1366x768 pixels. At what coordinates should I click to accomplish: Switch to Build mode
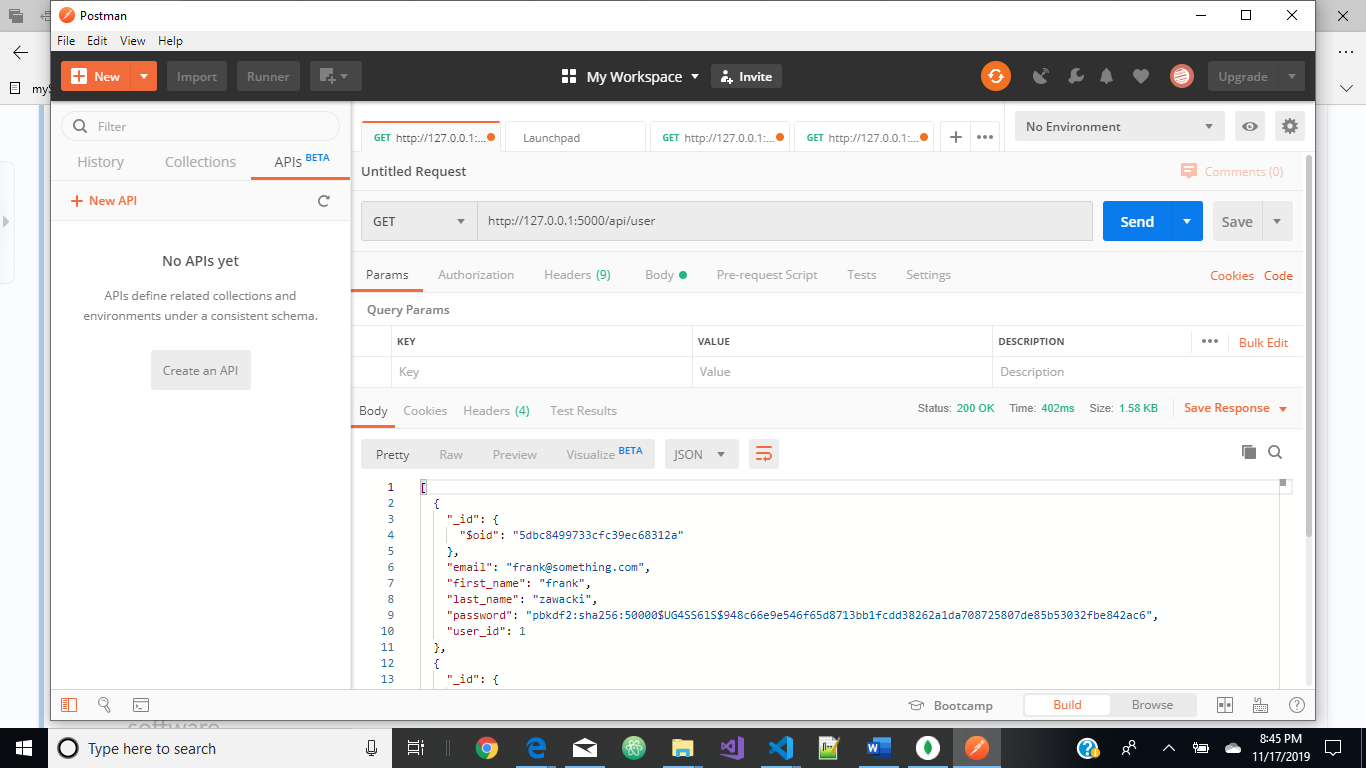[x=1067, y=705]
